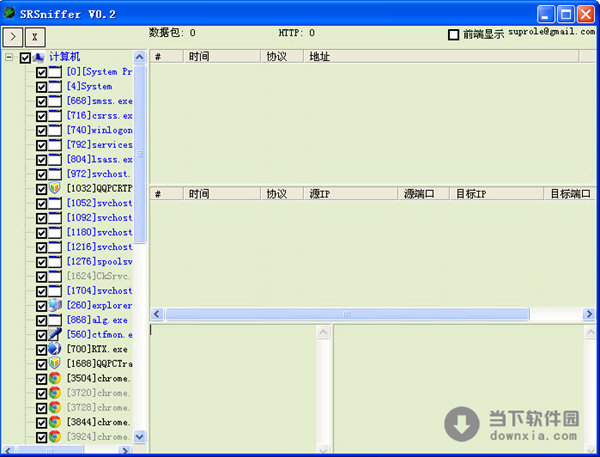Click the packet list scroll right arrow
The image size is (600, 457).
(589, 314)
